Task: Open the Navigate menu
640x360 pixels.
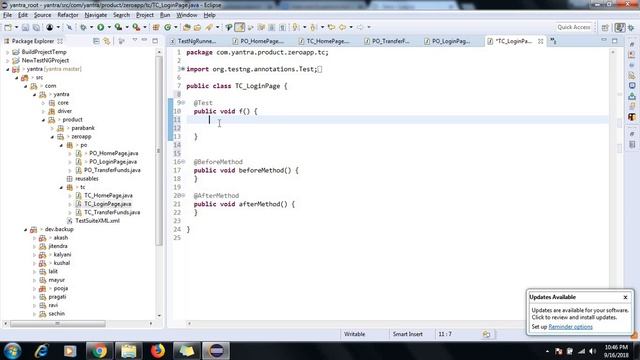Action: click(x=96, y=15)
